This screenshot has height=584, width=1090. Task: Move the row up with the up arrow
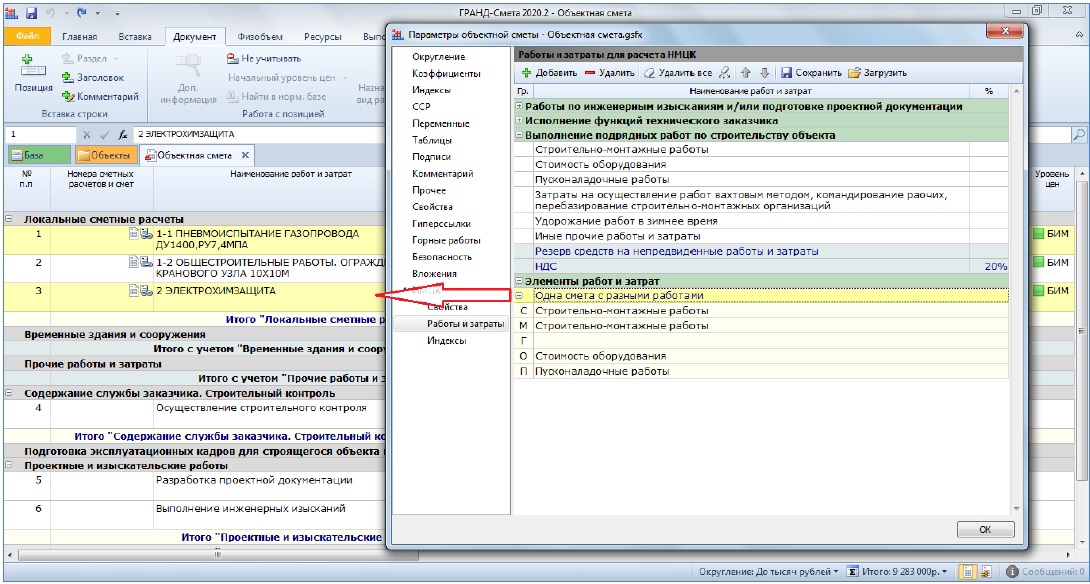click(x=745, y=73)
